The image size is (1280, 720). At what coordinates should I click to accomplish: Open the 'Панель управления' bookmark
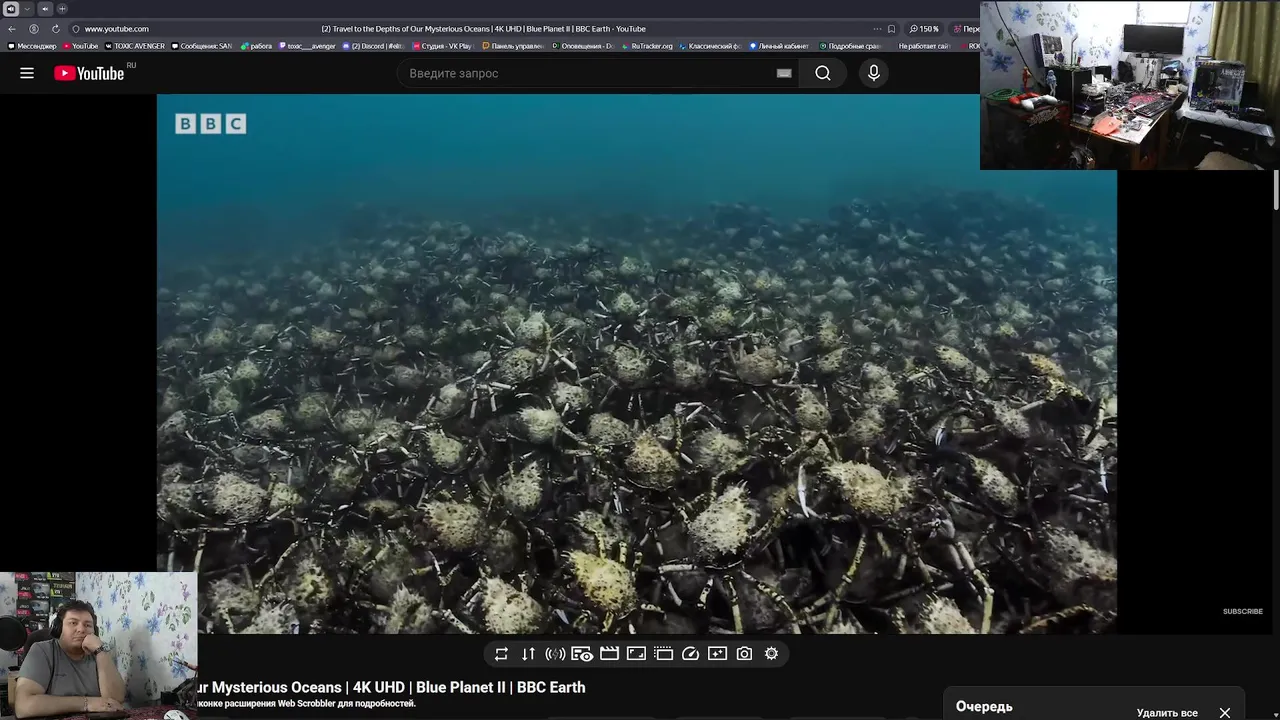coord(513,46)
